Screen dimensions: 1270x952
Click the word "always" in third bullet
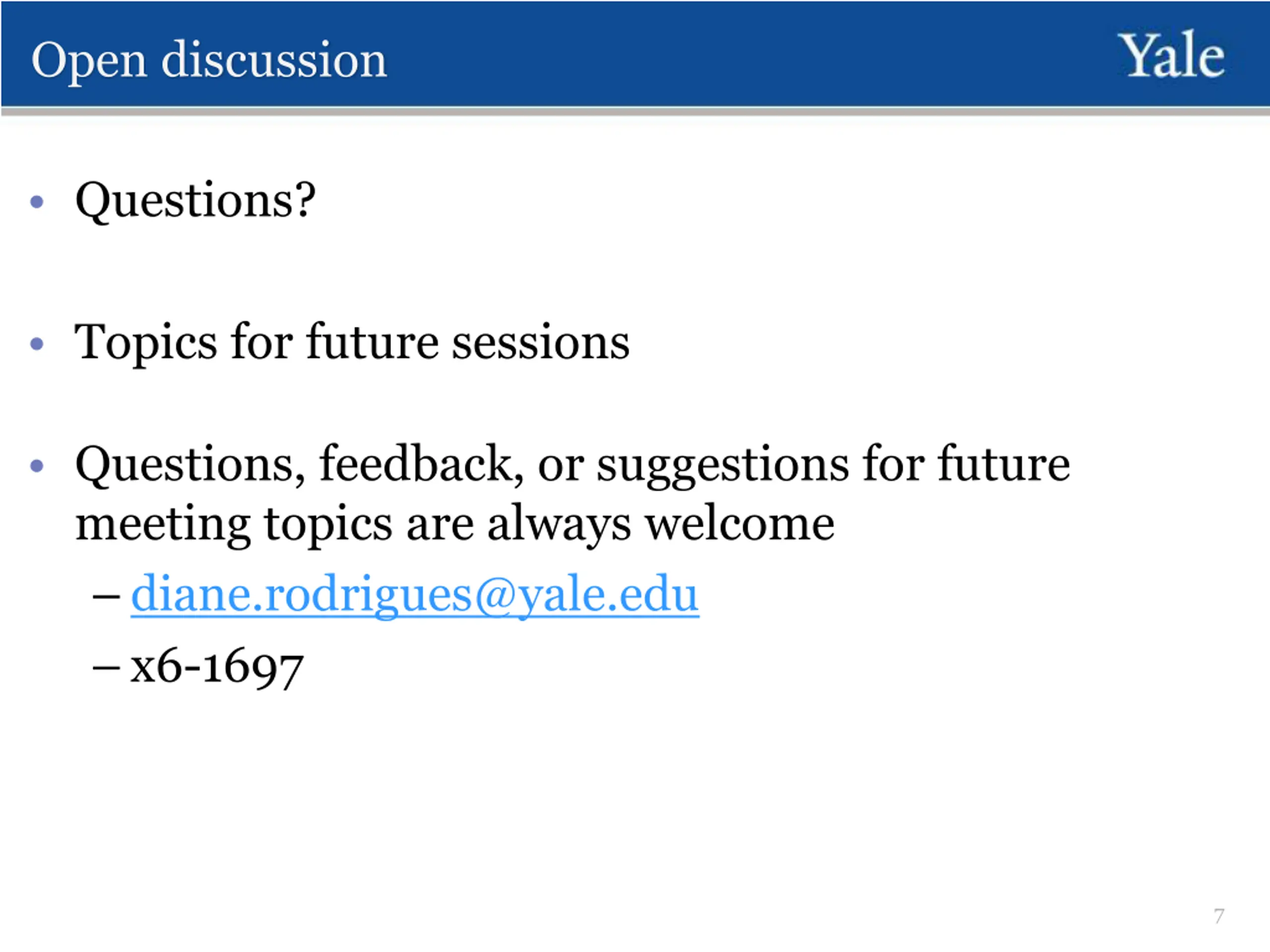pyautogui.click(x=559, y=525)
